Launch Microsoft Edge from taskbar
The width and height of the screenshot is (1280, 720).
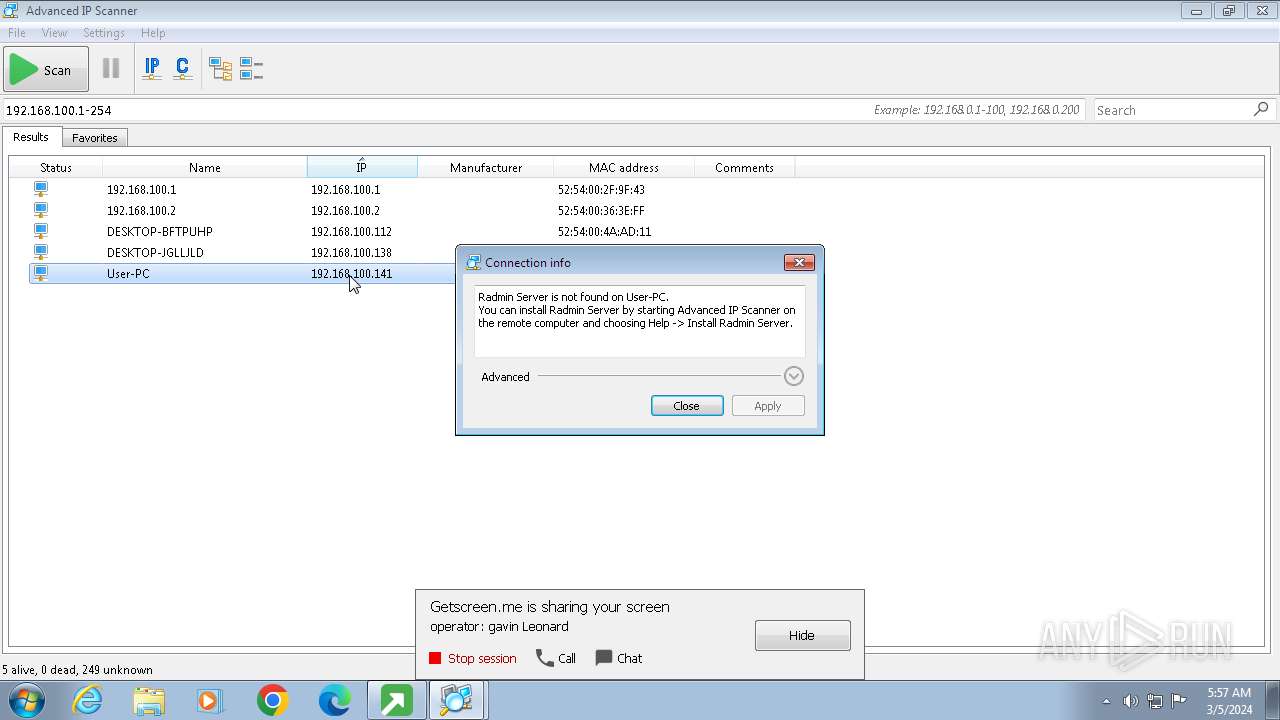click(x=334, y=700)
